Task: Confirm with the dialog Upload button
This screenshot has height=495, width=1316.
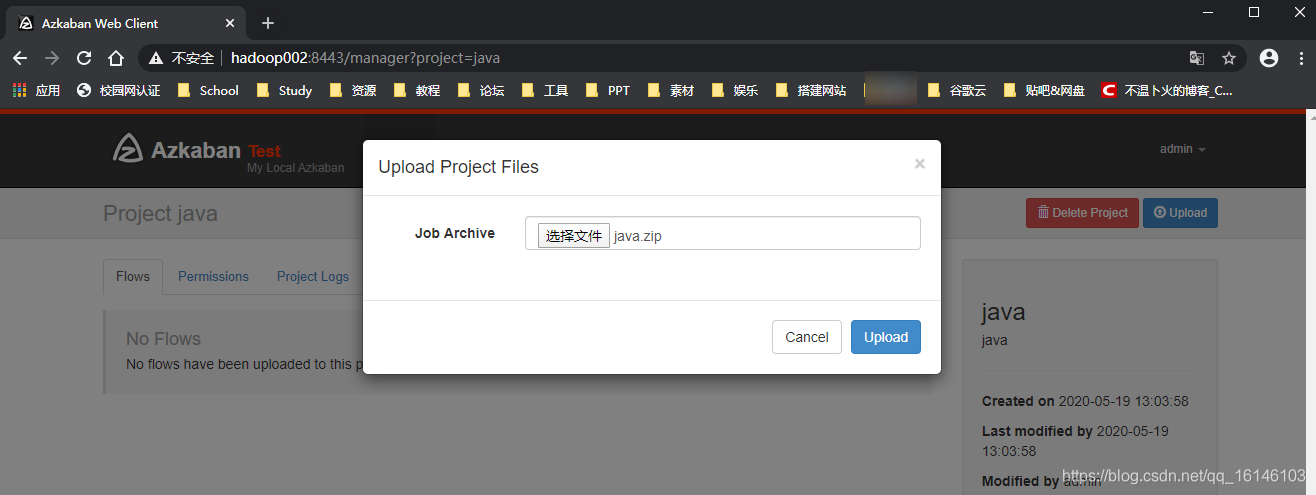Action: [886, 337]
